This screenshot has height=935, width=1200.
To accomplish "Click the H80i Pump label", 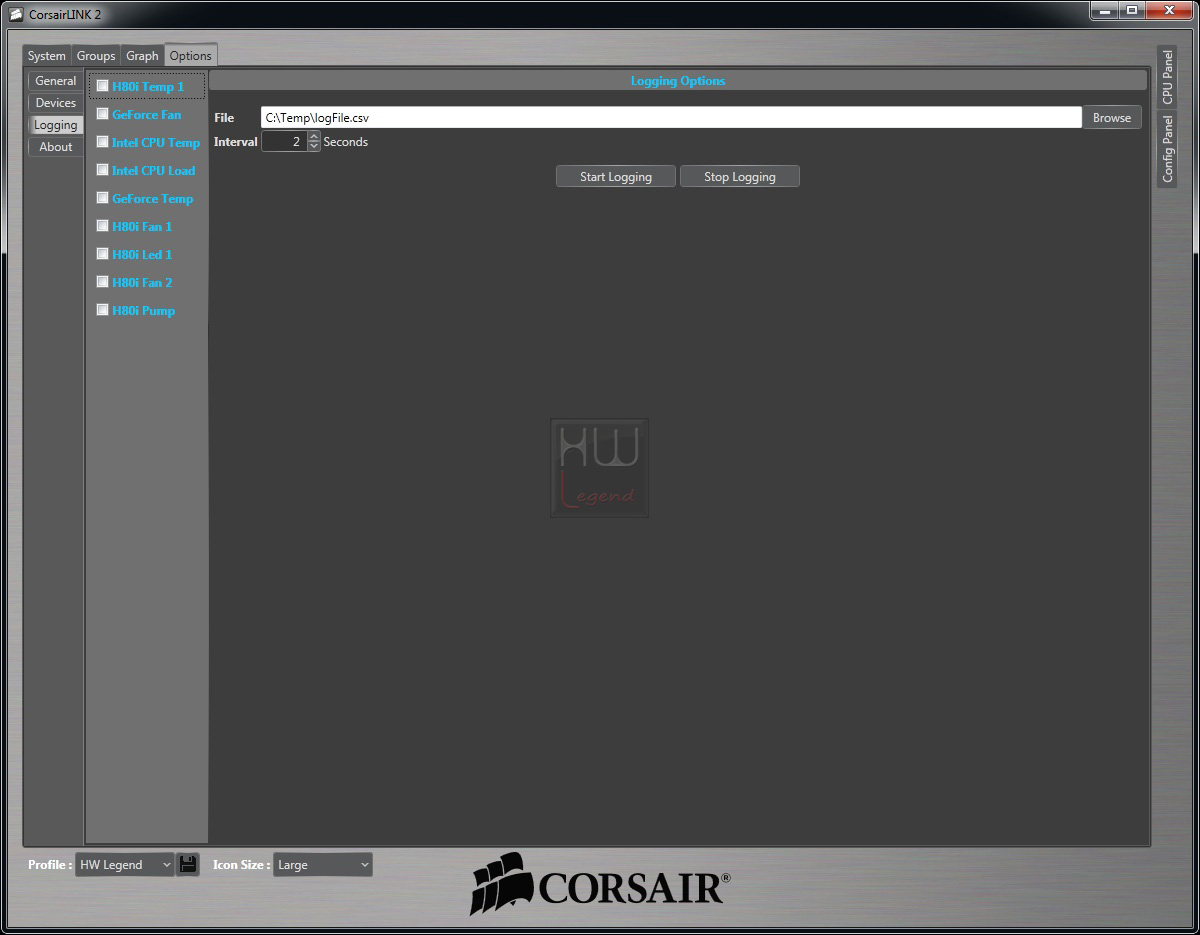I will point(143,310).
